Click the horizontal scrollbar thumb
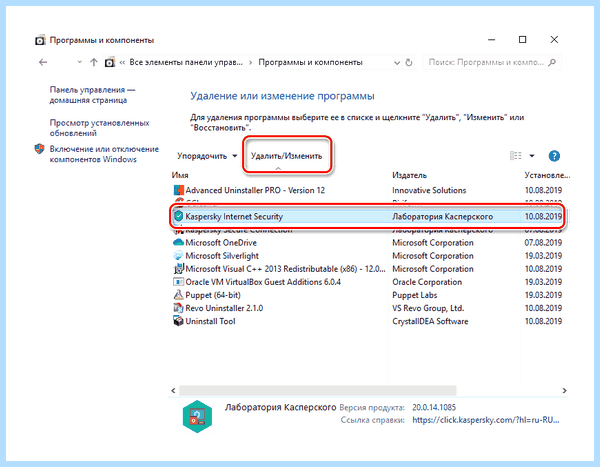 coord(318,390)
